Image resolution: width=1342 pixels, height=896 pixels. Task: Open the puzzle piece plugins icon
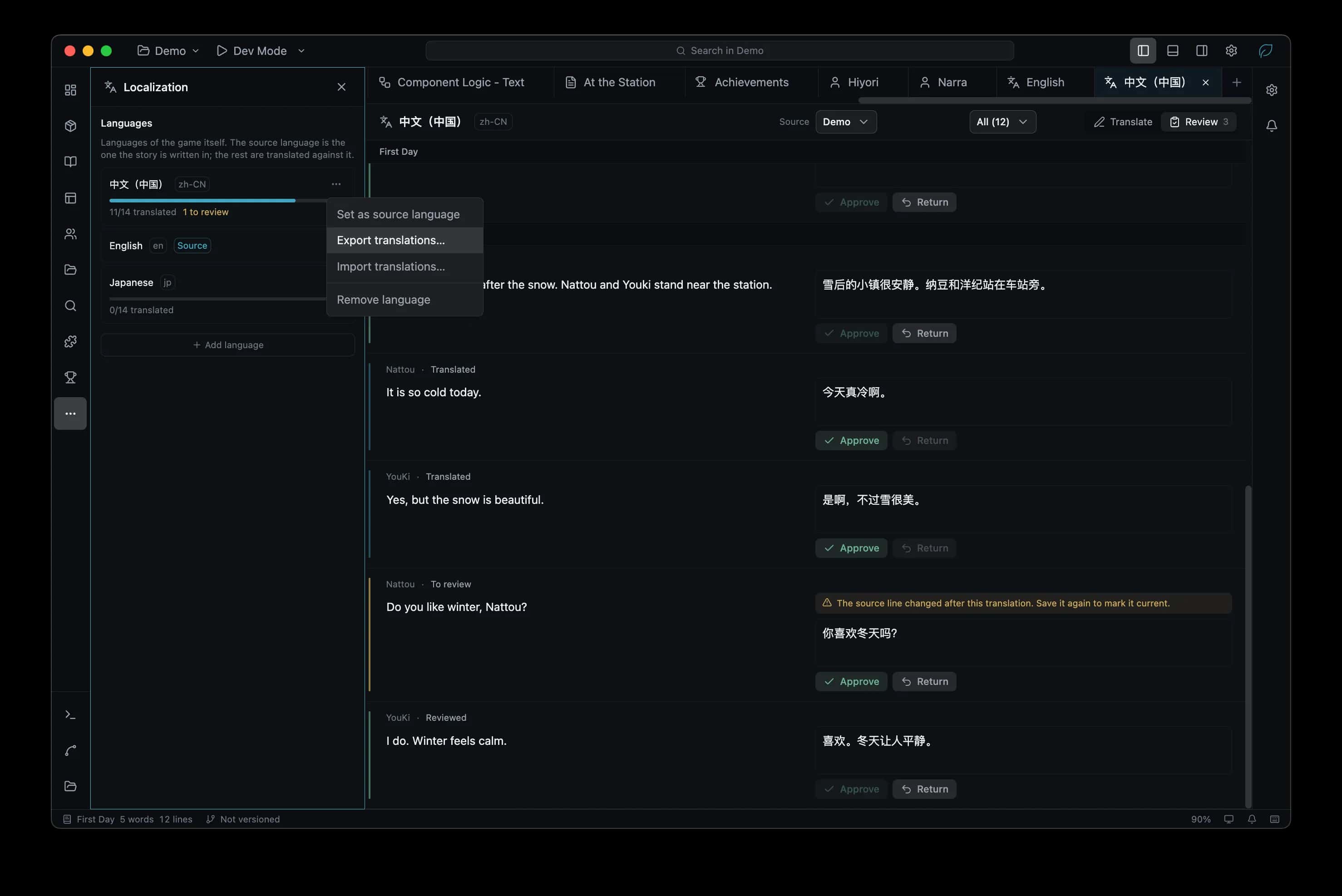[70, 342]
